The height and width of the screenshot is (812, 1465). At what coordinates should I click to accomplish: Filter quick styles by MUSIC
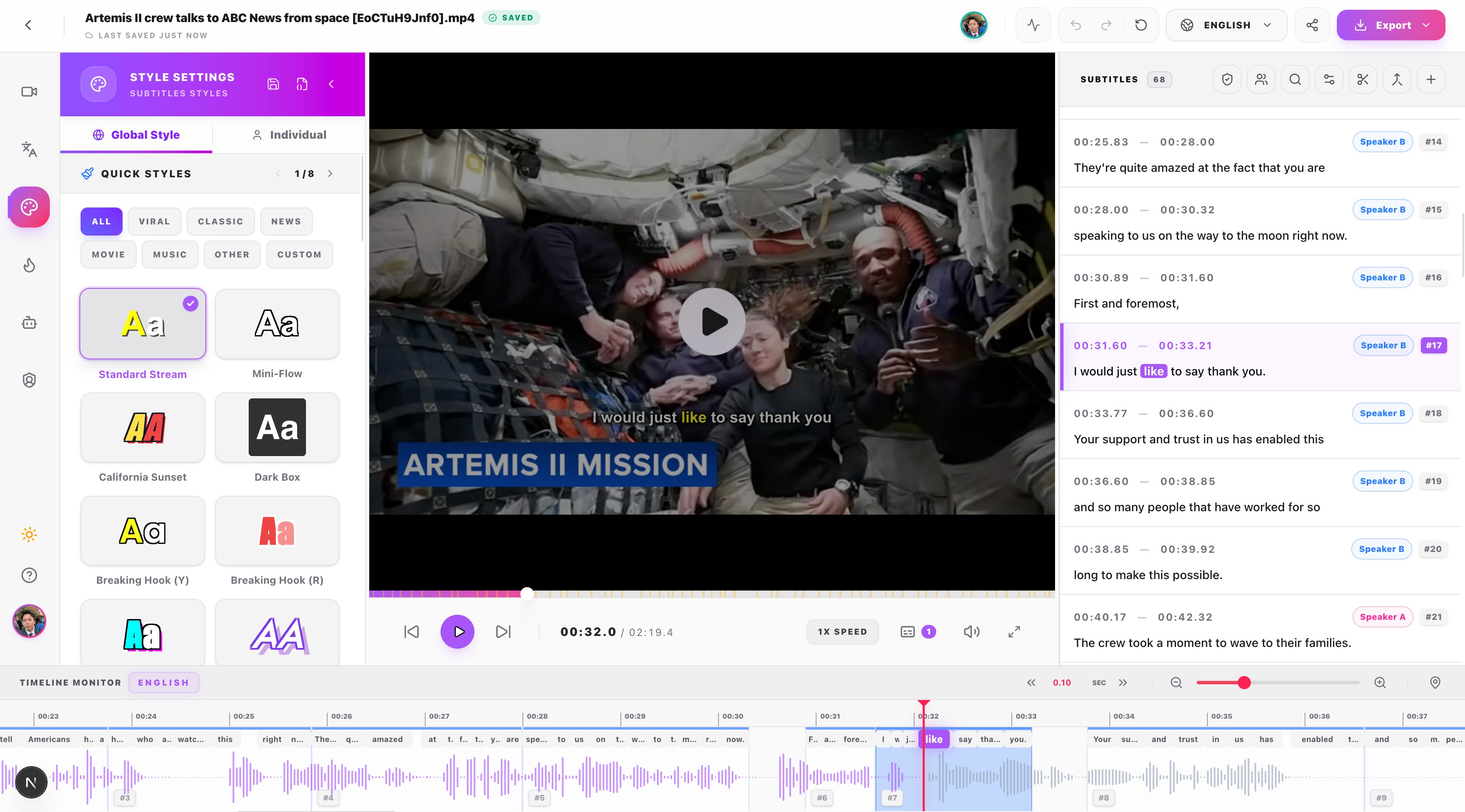[170, 254]
